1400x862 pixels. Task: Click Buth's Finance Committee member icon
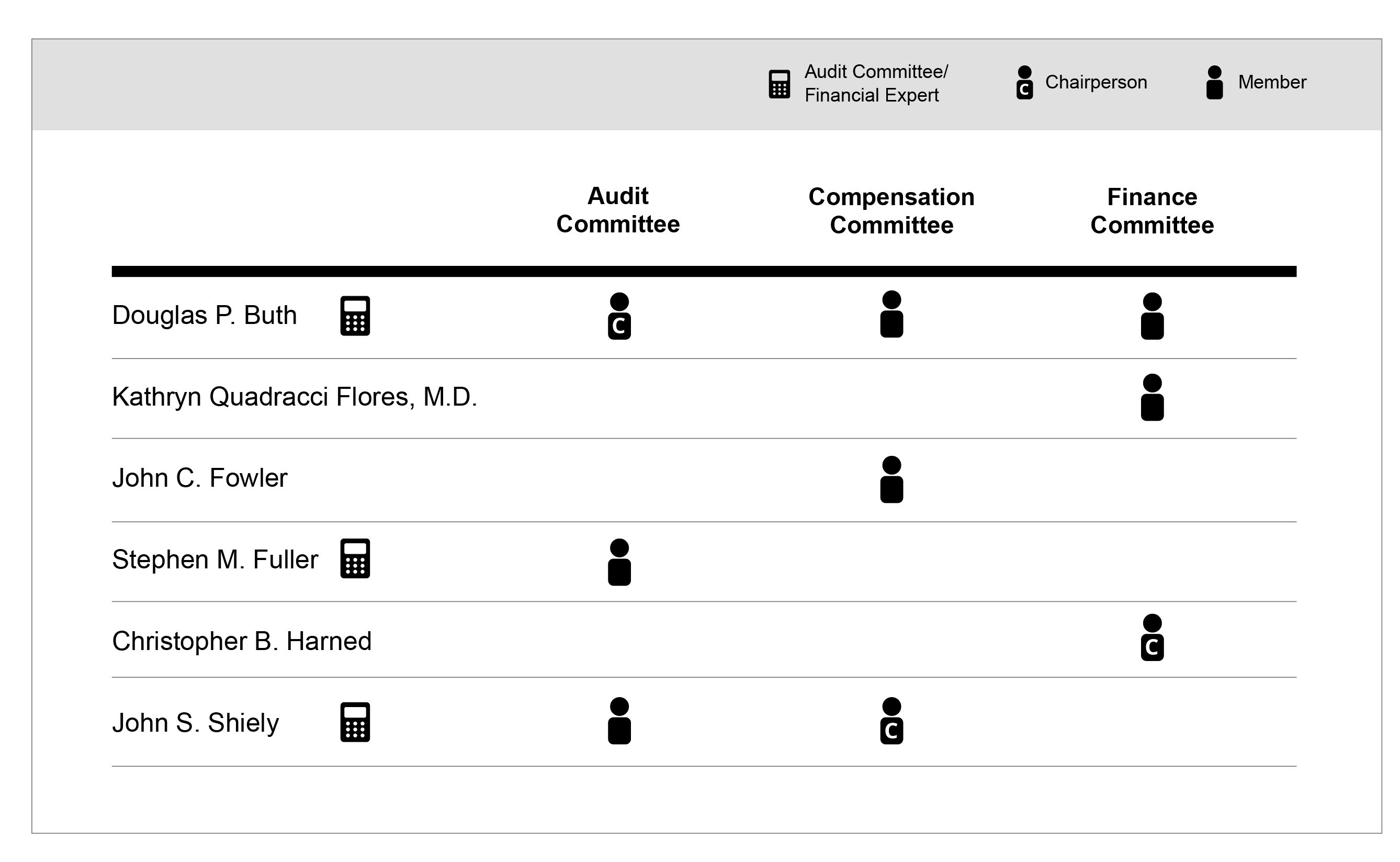[x=1152, y=317]
